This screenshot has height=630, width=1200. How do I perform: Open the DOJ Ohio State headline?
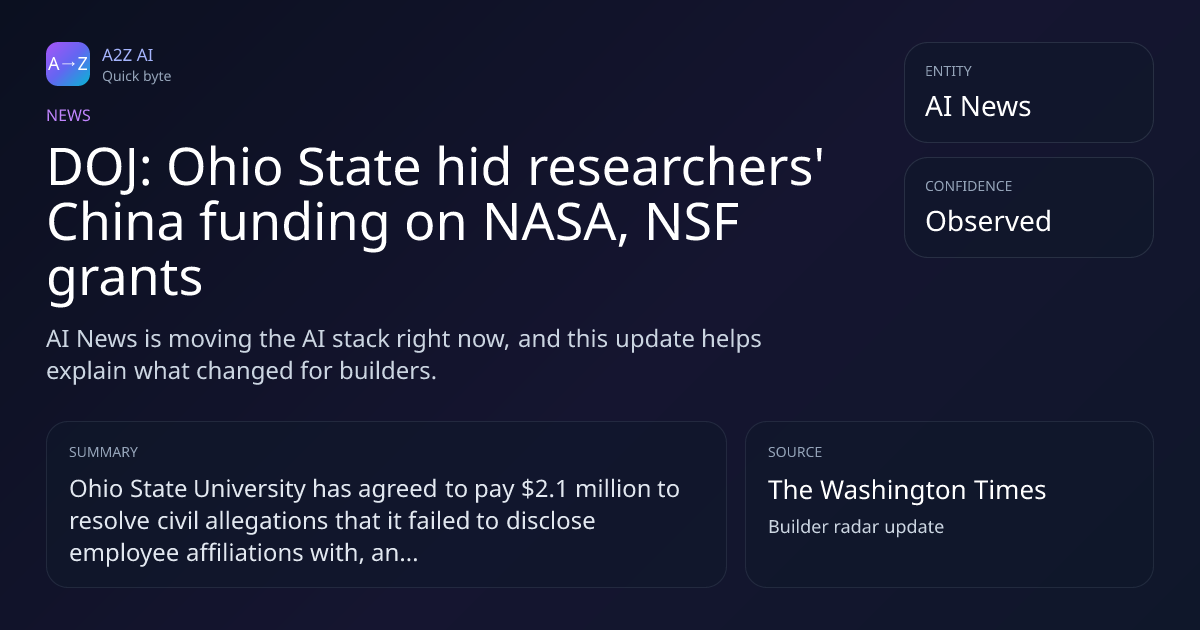click(x=428, y=223)
